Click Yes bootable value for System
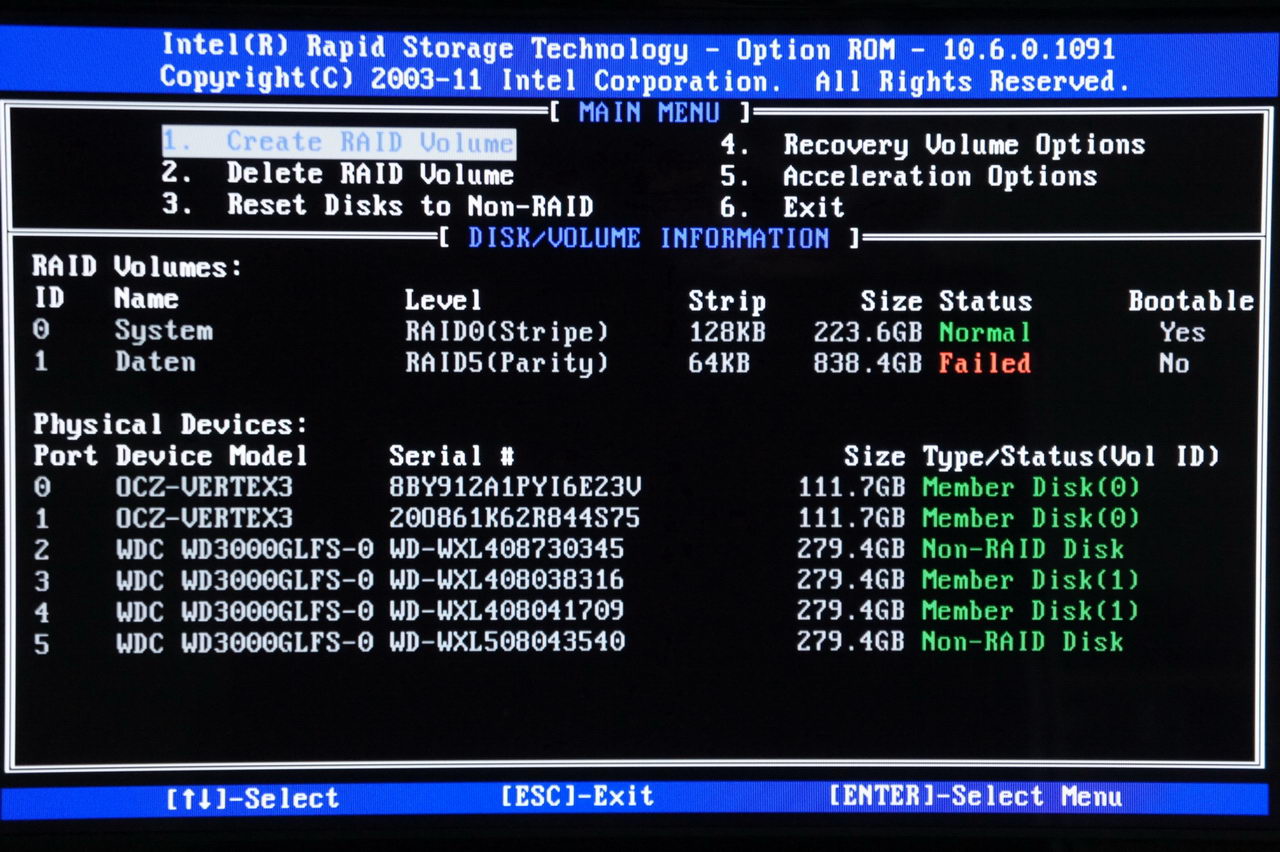Viewport: 1280px width, 852px height. tap(1183, 332)
